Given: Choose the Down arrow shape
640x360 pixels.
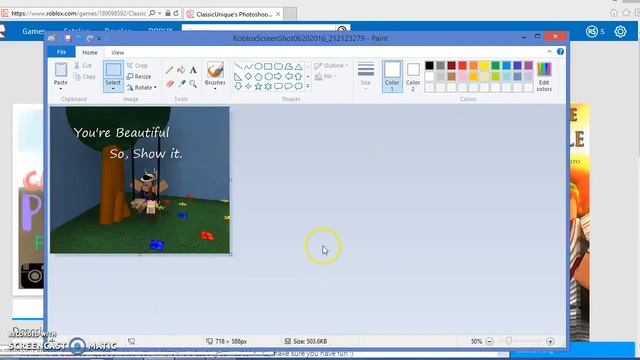Looking at the screenshot, I should (x=238, y=86).
